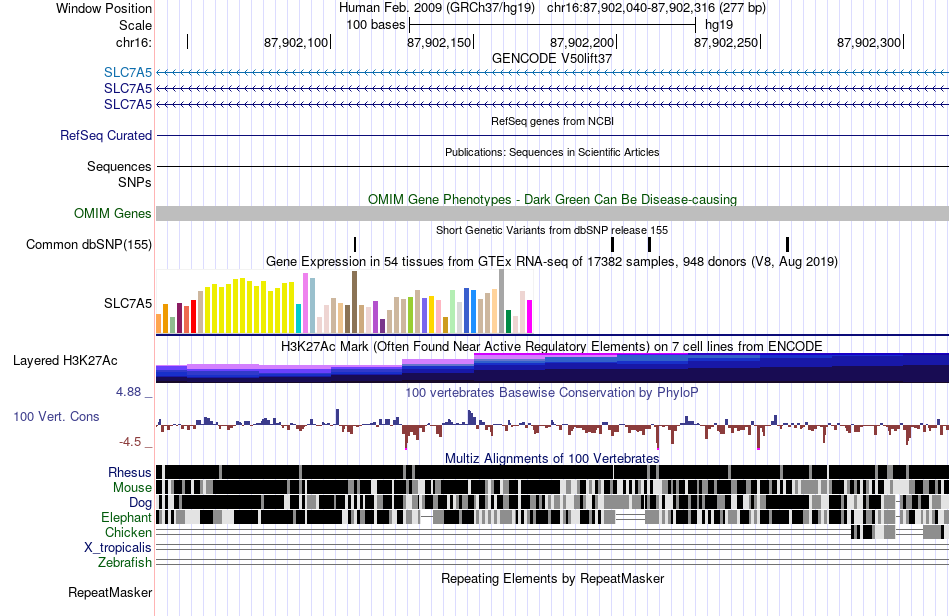
Task: Click the 'Human Feb. 2009 (GRCh37/hg19)' text
Action: 437,8
